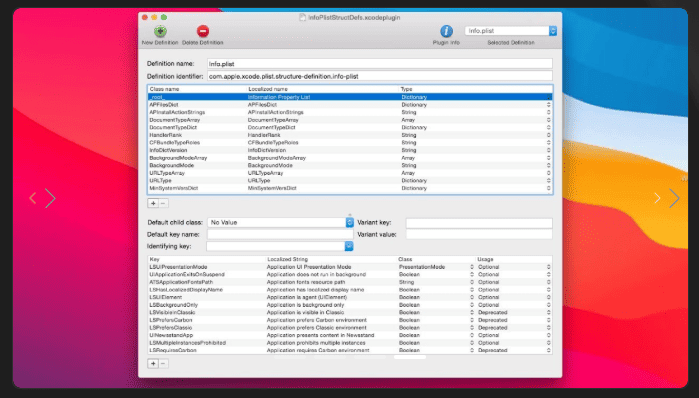Image resolution: width=699 pixels, height=398 pixels.
Task: Add a key with the lower plus button
Action: coord(153,364)
